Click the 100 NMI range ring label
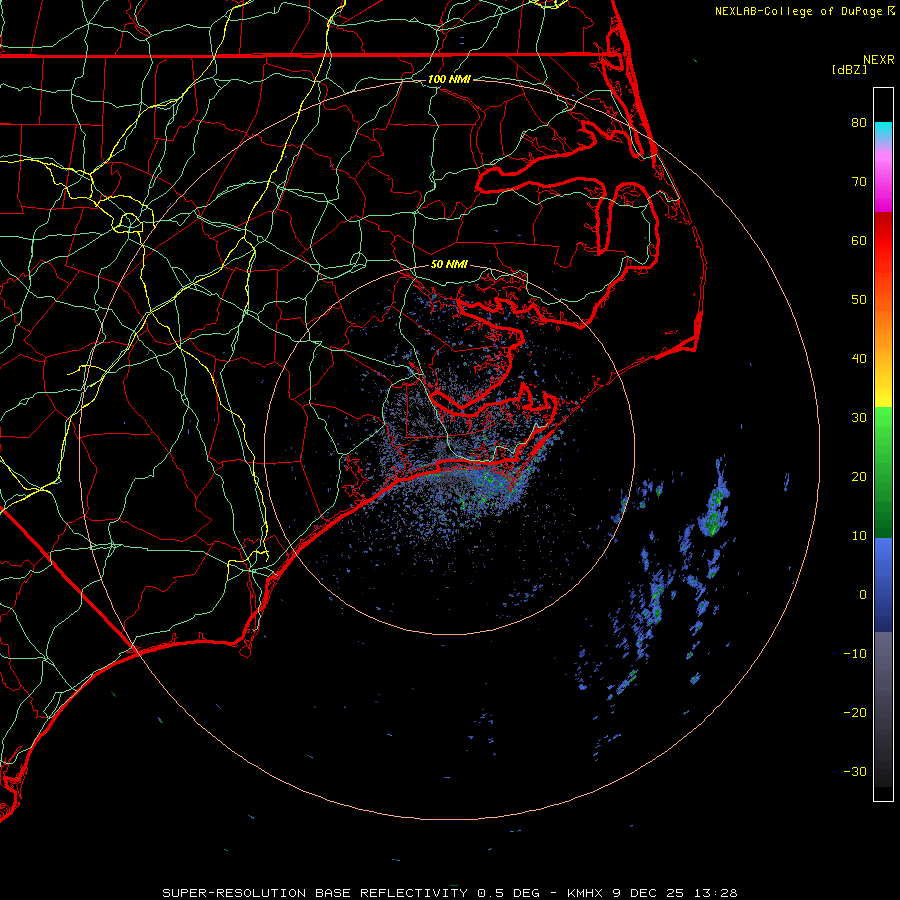The height and width of the screenshot is (900, 900). click(x=449, y=79)
